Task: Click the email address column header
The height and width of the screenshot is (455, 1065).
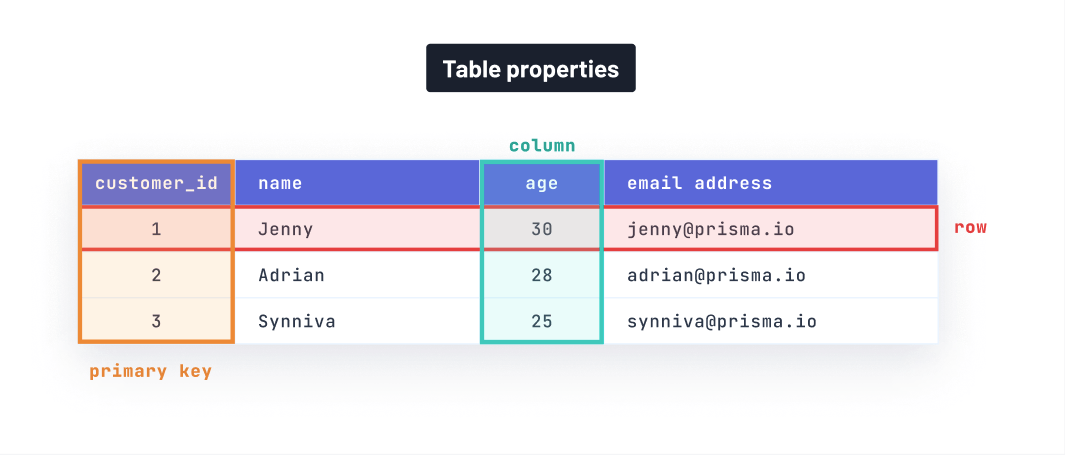Action: pos(770,183)
